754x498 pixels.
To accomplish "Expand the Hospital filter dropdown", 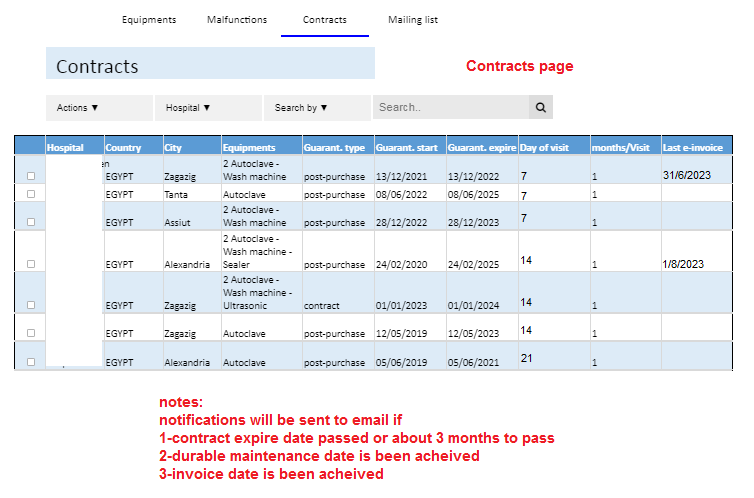I will coord(188,107).
